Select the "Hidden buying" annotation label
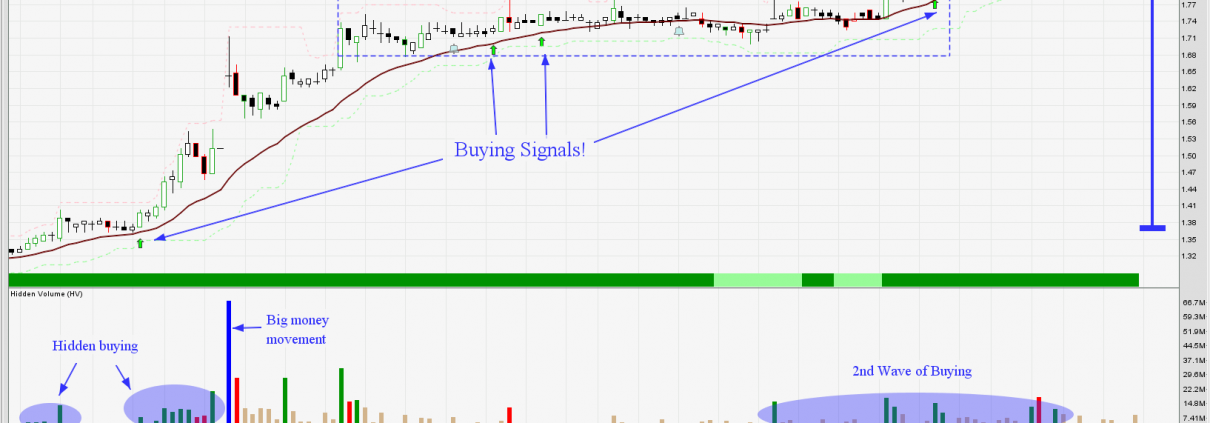The height and width of the screenshot is (423, 1210). coord(95,346)
